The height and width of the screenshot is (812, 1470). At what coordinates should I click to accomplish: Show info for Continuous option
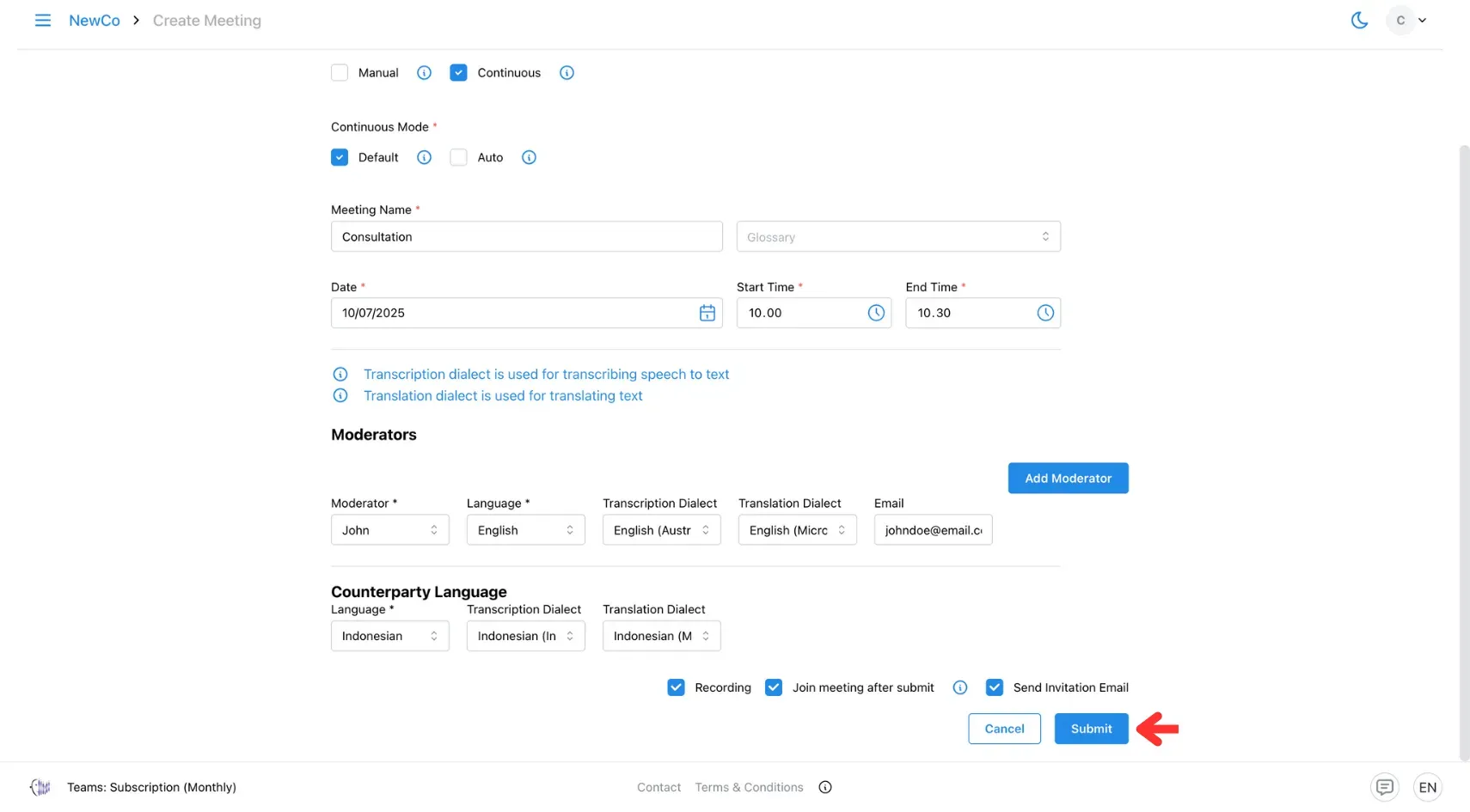[567, 73]
